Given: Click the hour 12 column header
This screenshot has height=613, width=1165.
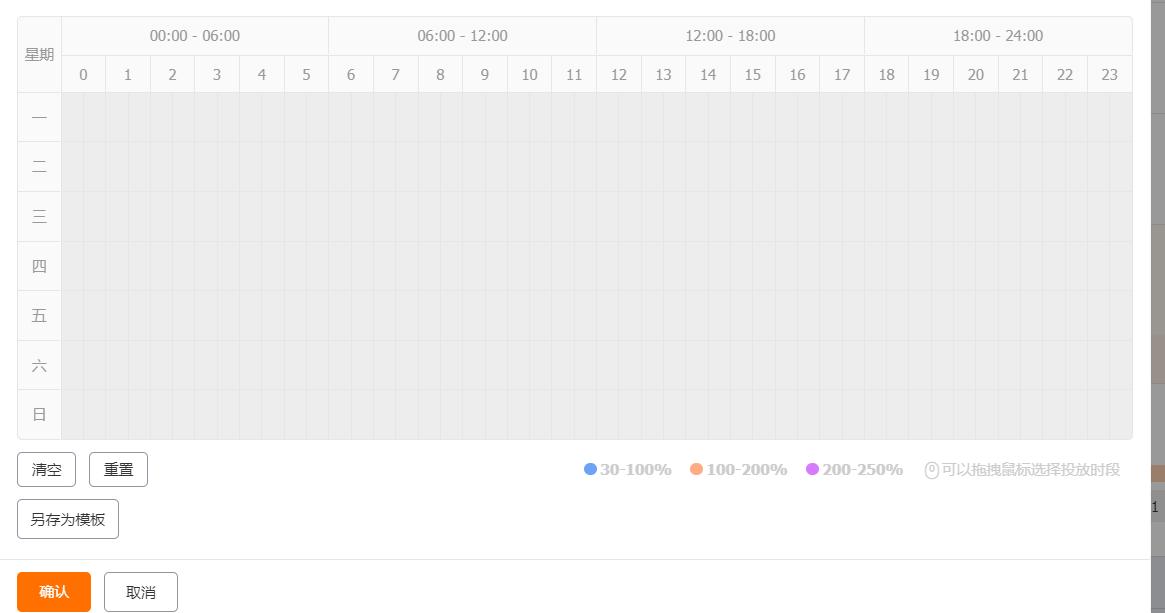Looking at the screenshot, I should (x=619, y=74).
